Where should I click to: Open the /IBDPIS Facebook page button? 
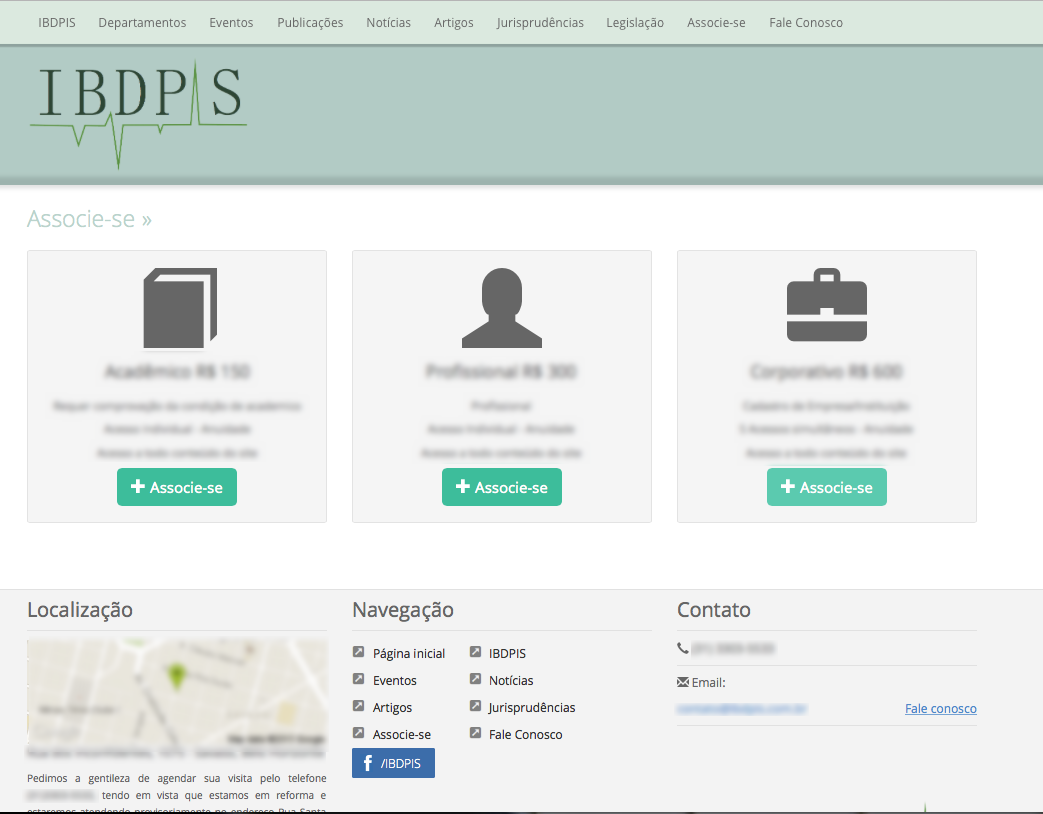[393, 763]
